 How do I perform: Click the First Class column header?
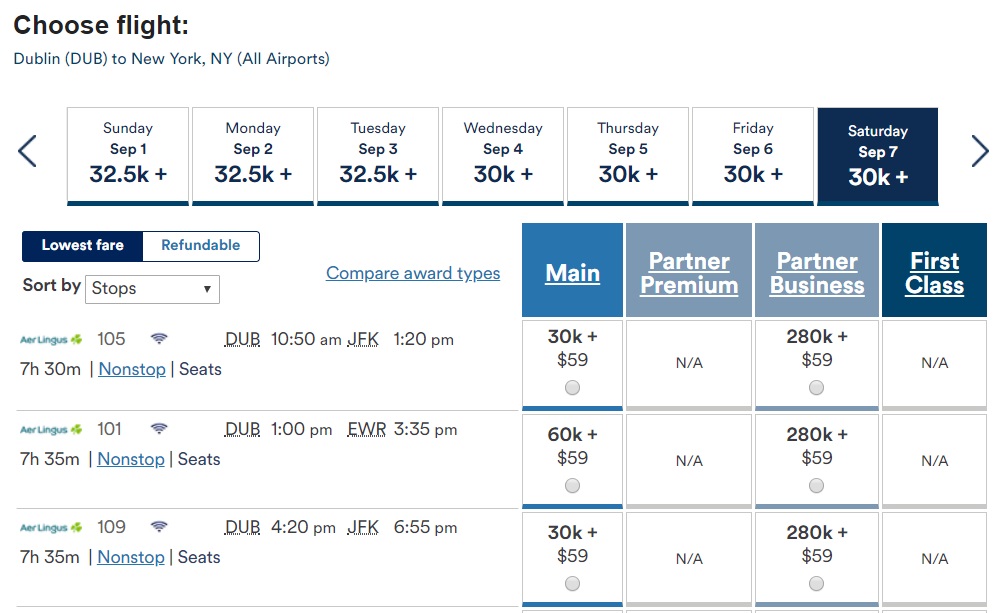(934, 273)
